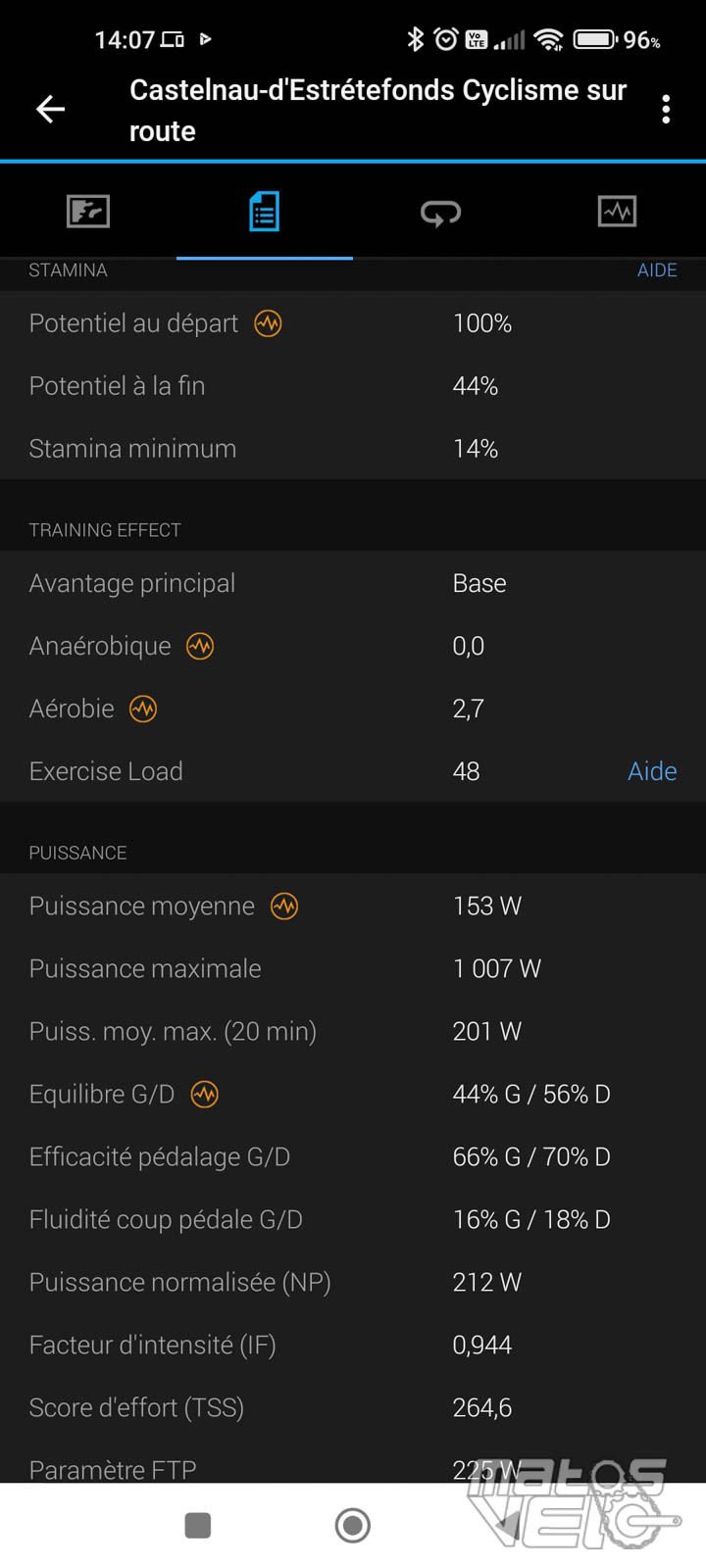Switch to the charts tab
This screenshot has width=706, height=1568.
coord(617,212)
